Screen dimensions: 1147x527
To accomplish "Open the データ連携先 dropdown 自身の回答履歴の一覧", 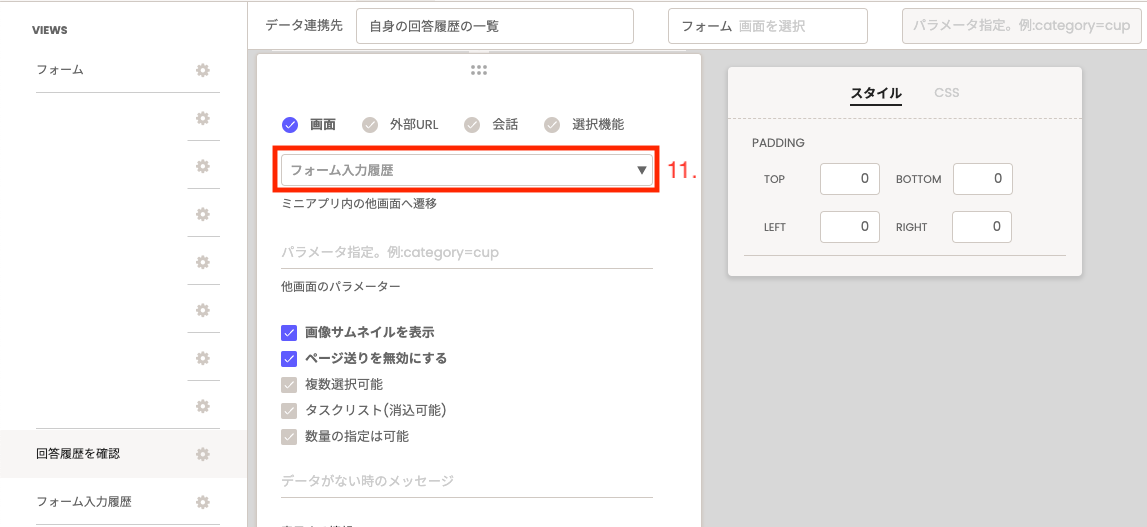I will pyautogui.click(x=494, y=26).
